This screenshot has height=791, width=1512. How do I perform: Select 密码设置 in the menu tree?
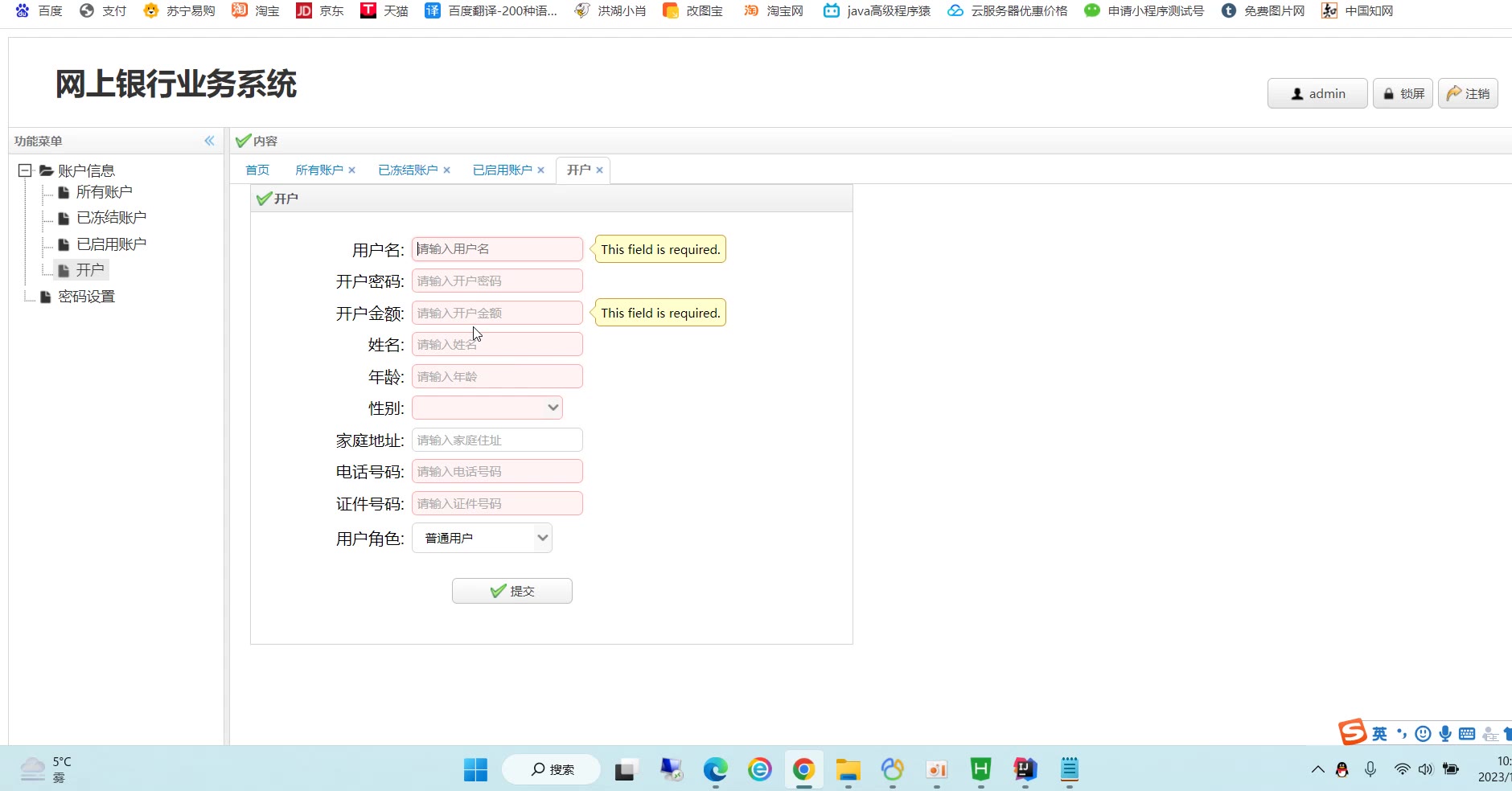(x=86, y=297)
